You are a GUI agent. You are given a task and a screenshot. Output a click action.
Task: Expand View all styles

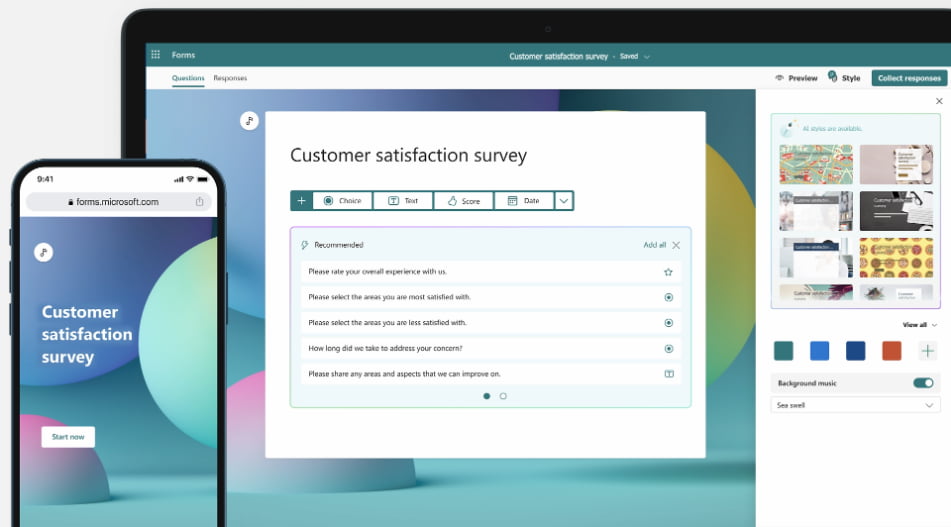tap(919, 325)
